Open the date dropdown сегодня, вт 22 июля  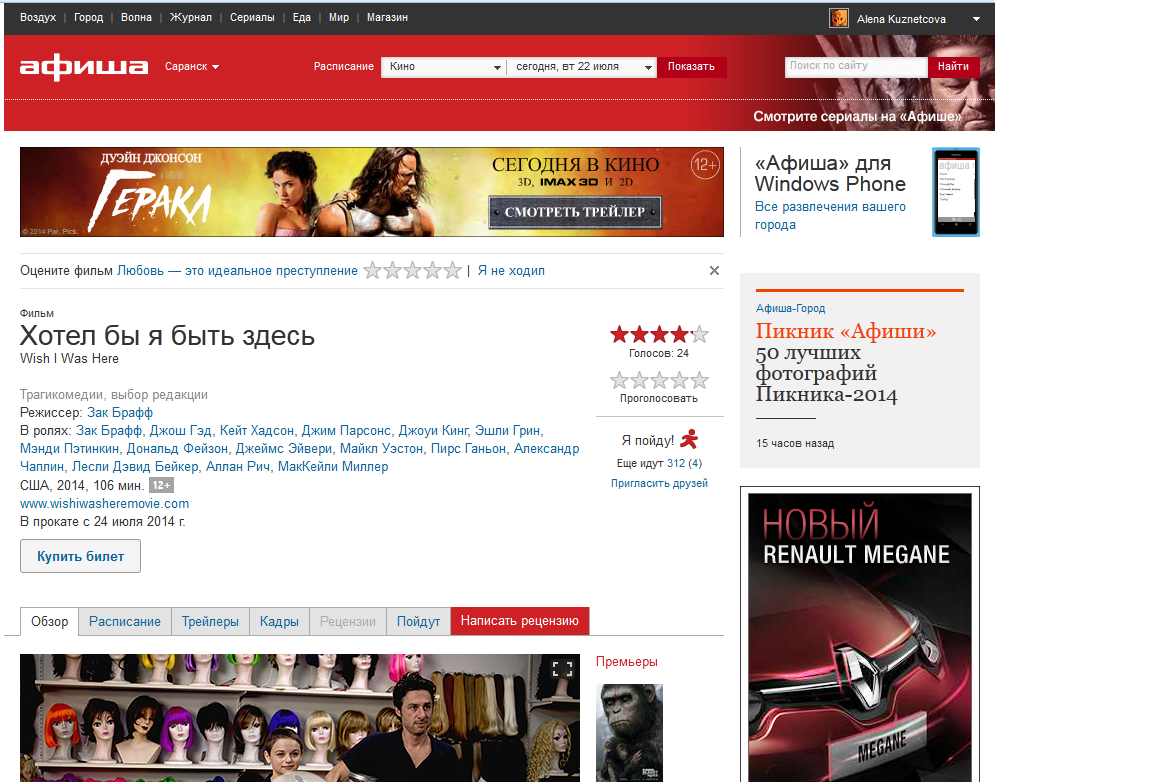click(581, 67)
